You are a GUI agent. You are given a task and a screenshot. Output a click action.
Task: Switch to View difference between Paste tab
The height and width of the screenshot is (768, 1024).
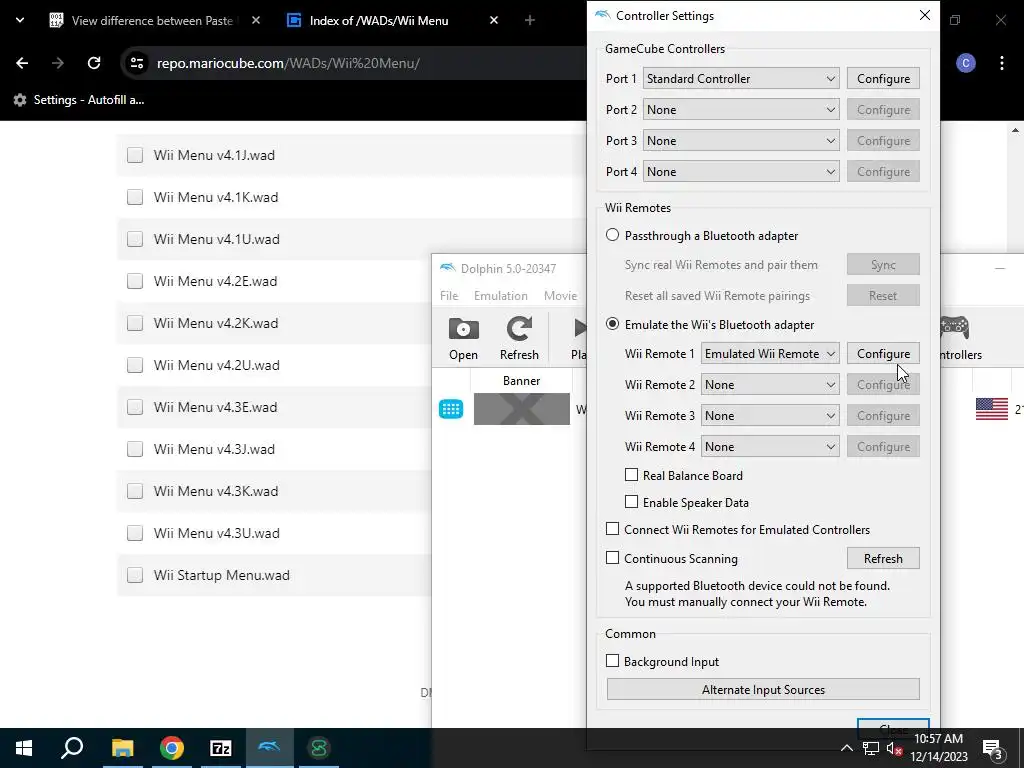[144, 20]
